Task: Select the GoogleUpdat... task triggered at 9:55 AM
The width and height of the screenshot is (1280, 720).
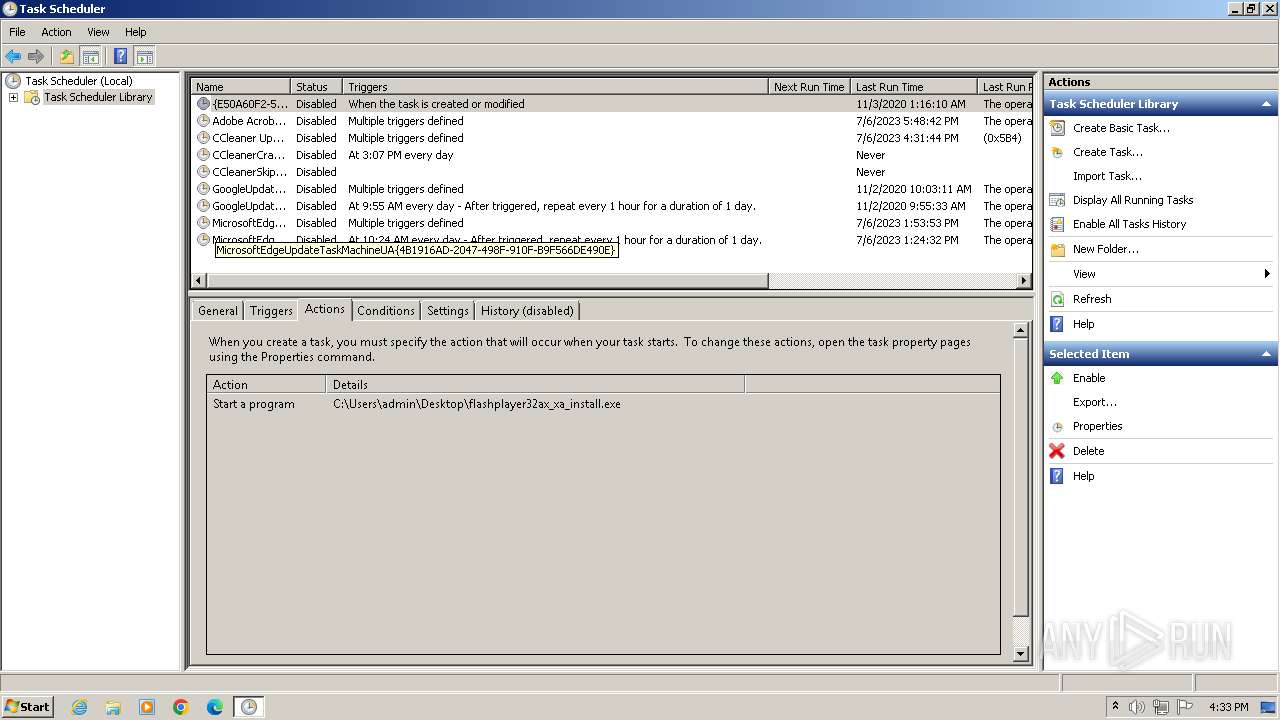Action: pyautogui.click(x=611, y=206)
